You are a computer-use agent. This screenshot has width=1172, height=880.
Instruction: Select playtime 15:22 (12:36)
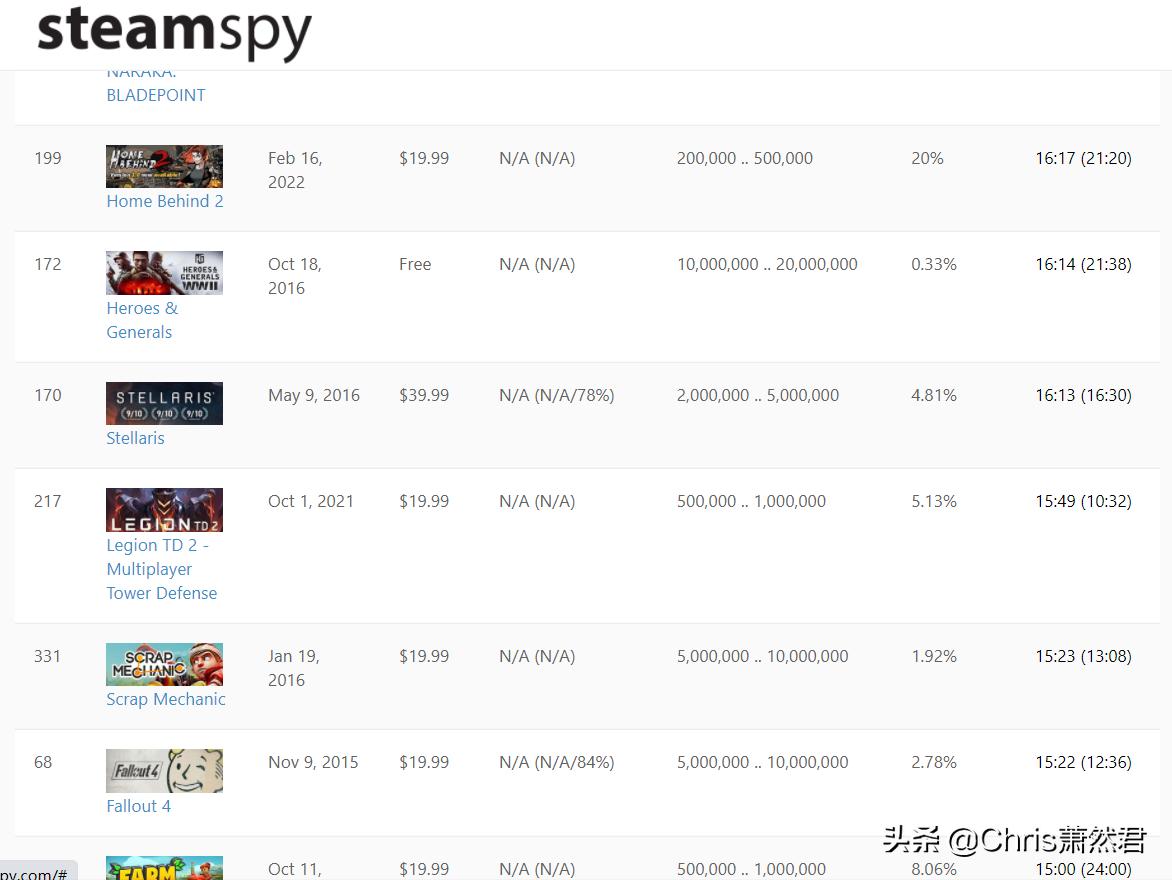tap(1083, 763)
